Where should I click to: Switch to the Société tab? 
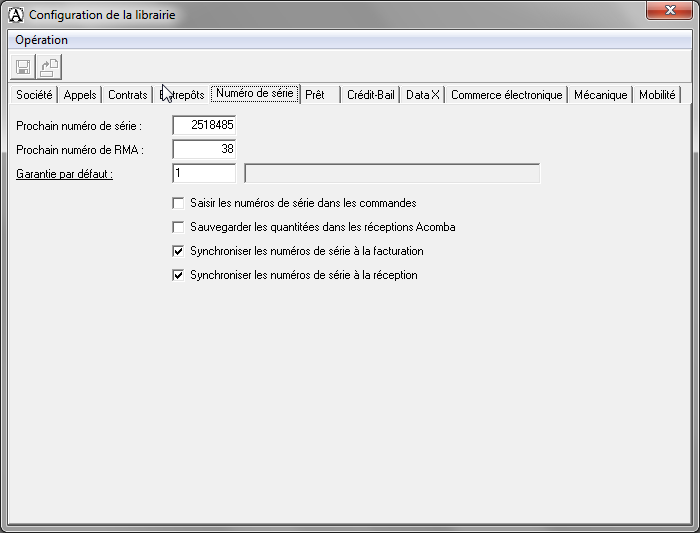pyautogui.click(x=34, y=95)
